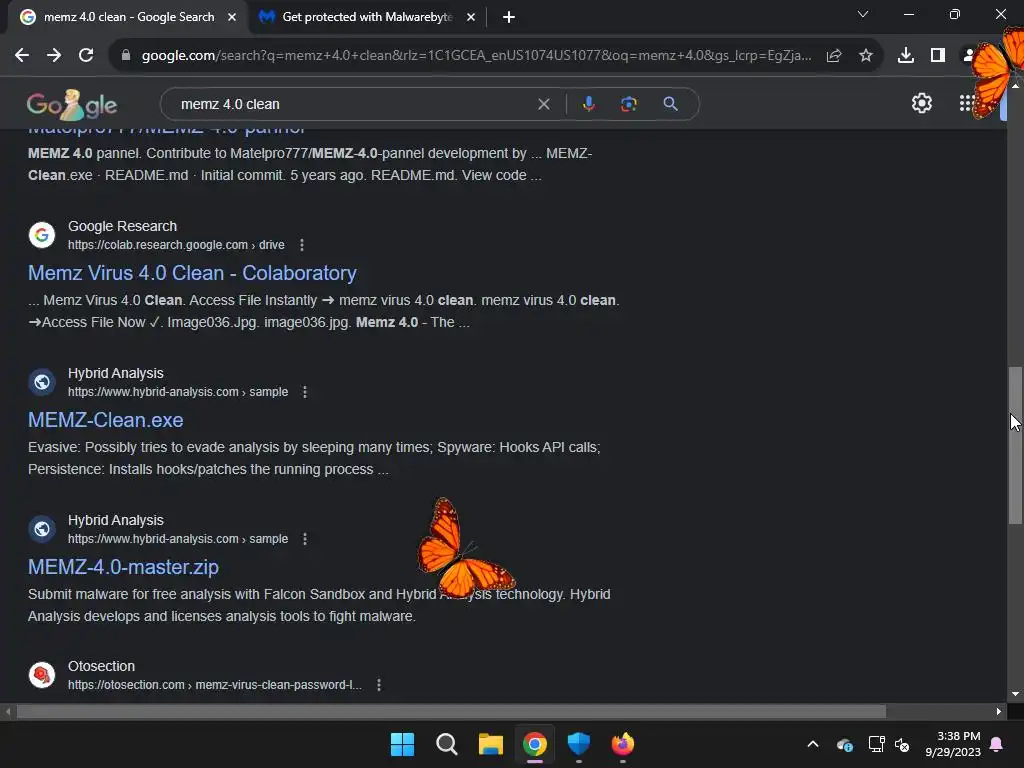This screenshot has width=1024, height=768.
Task: Open Firefox from the taskbar
Action: (x=622, y=744)
